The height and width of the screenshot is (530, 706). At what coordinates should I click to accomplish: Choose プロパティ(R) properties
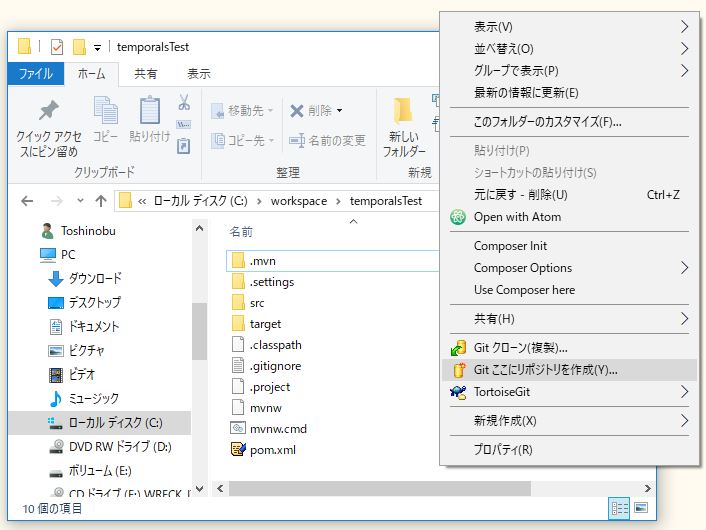[x=570, y=449]
